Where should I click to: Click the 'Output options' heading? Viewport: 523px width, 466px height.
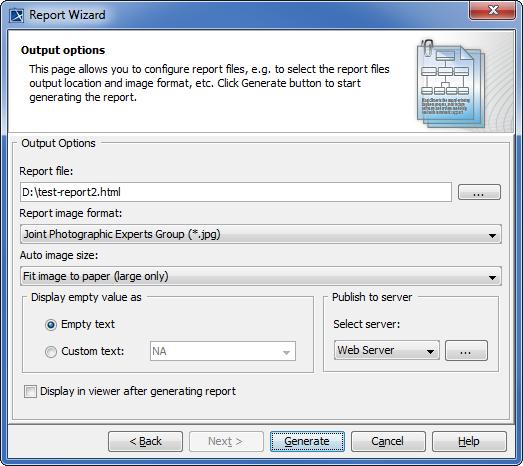63,50
